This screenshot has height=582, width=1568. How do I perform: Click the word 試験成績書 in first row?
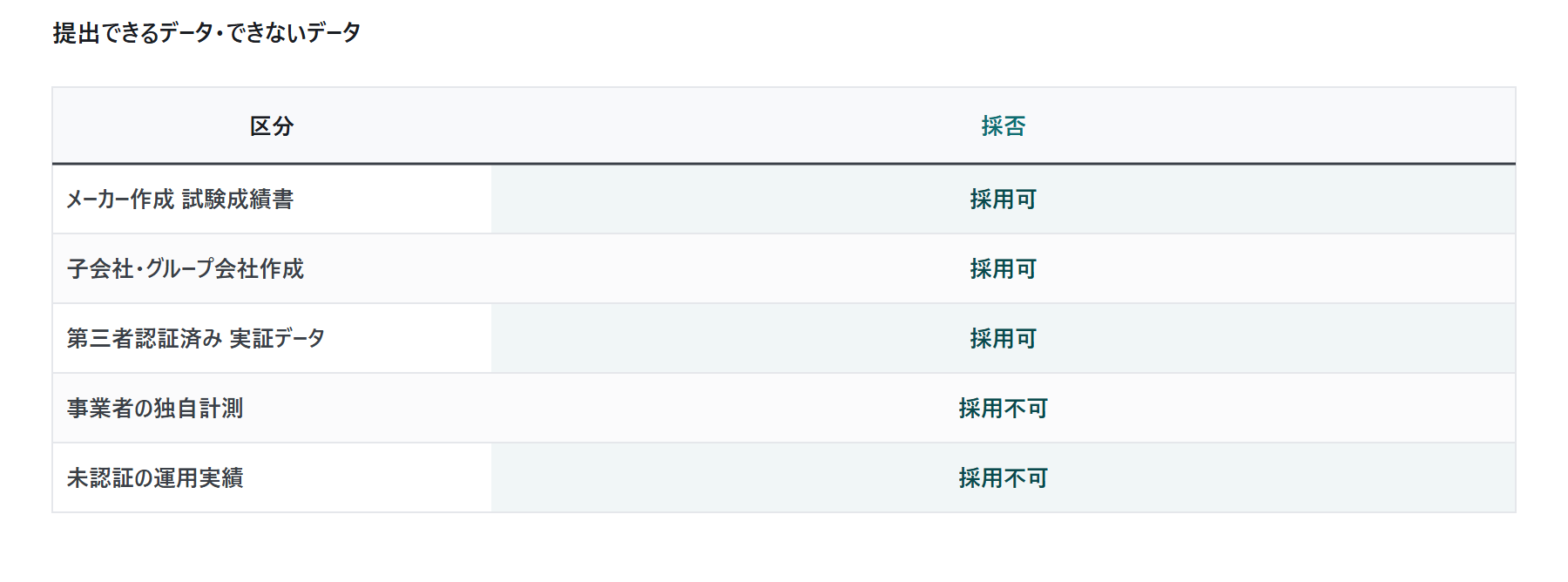238,200
